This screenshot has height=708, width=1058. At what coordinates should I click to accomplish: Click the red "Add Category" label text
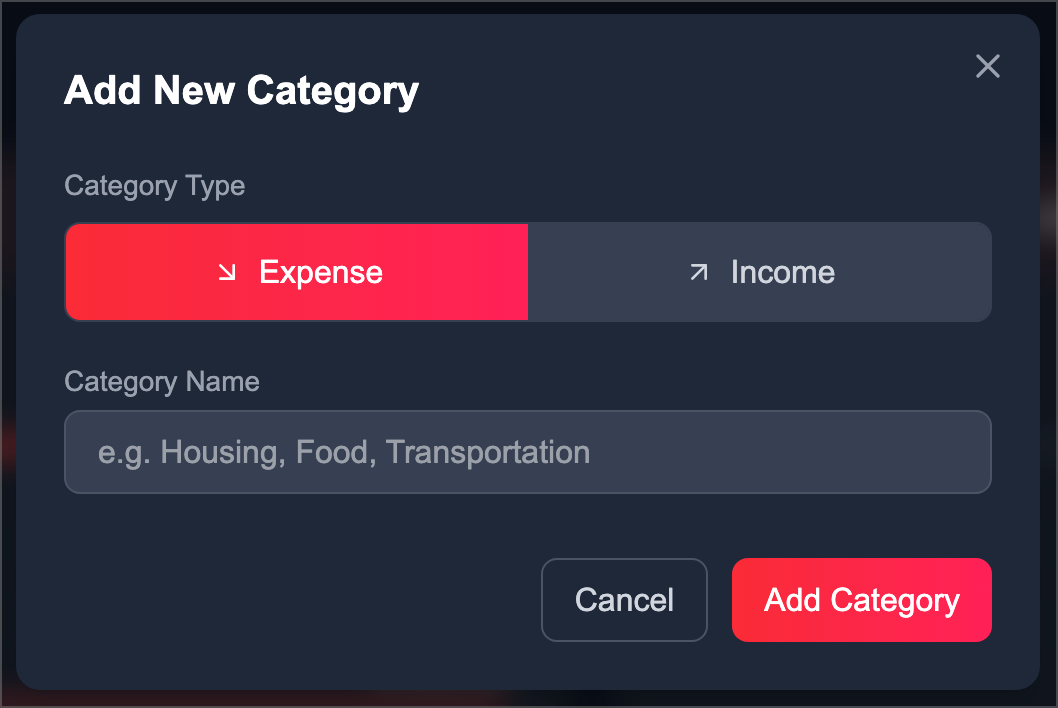tap(862, 600)
